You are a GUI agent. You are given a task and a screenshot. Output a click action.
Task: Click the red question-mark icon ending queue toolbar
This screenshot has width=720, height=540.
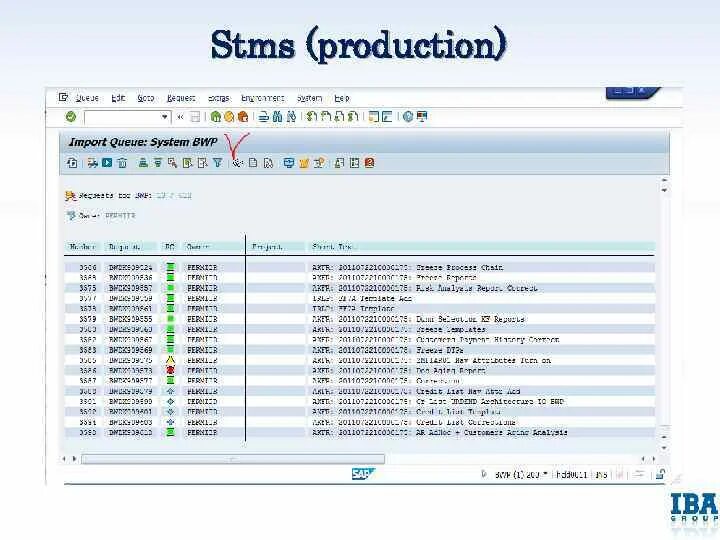click(370, 163)
